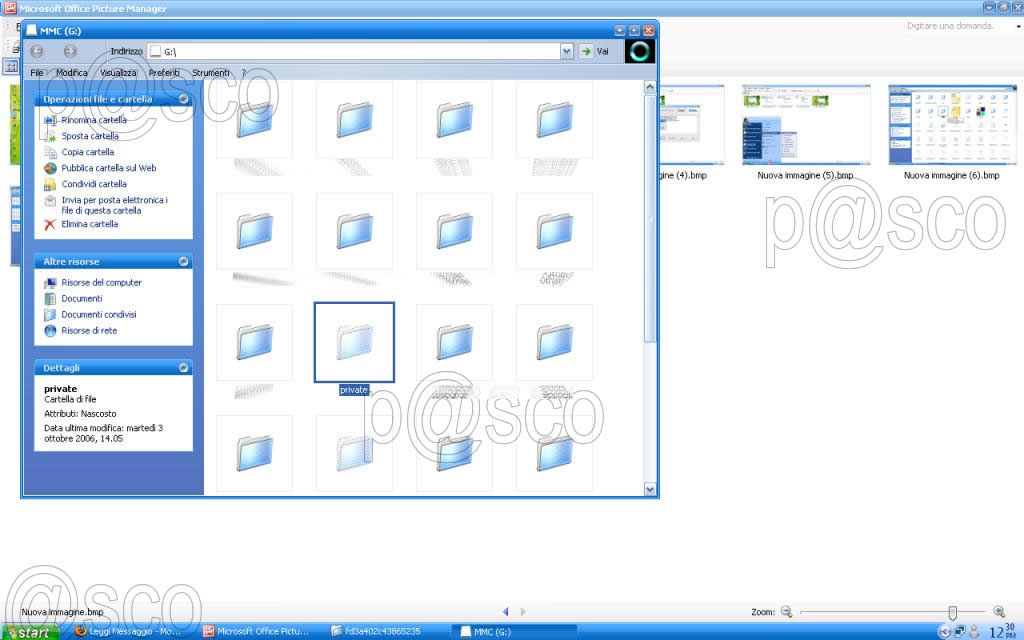Click Elimina cartella red X icon
This screenshot has width=1024, height=640.
[50, 225]
